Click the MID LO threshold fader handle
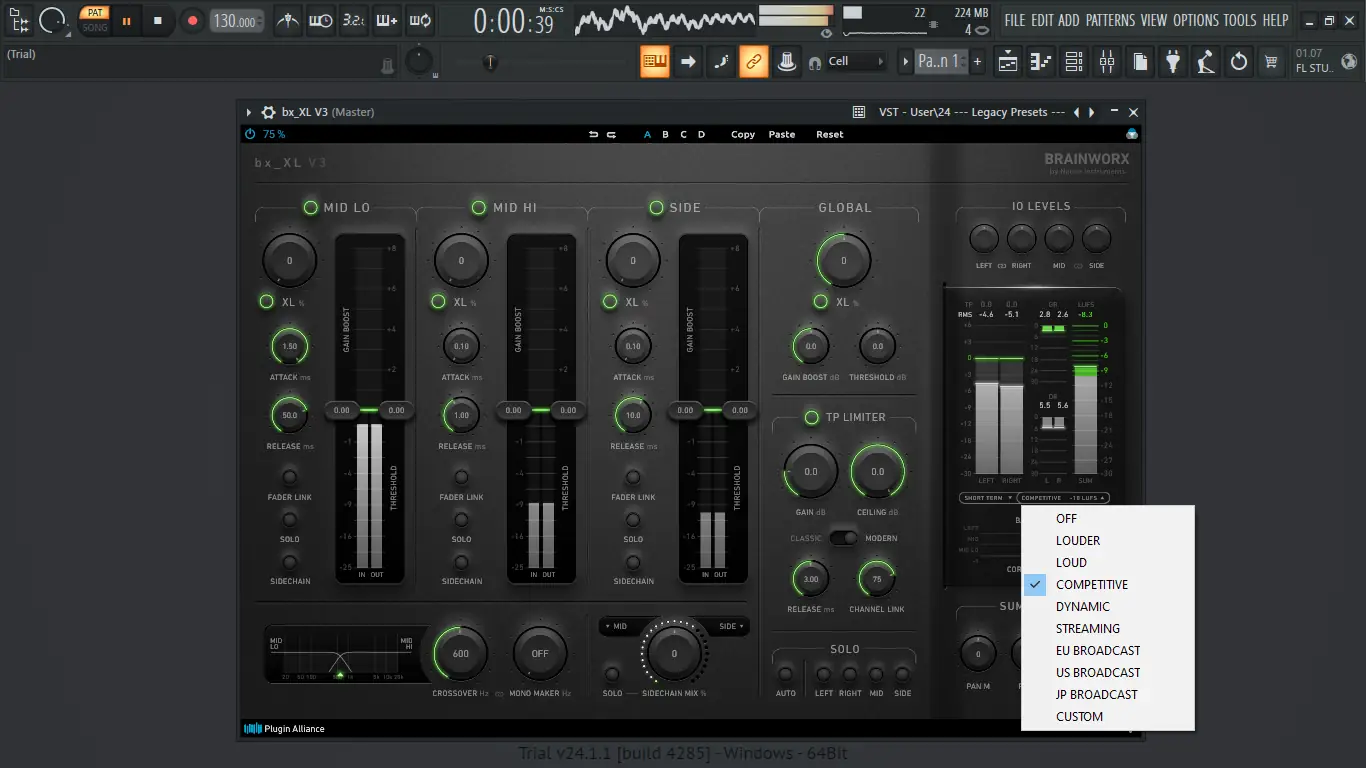Screen dimensions: 1366x768 click(396, 410)
